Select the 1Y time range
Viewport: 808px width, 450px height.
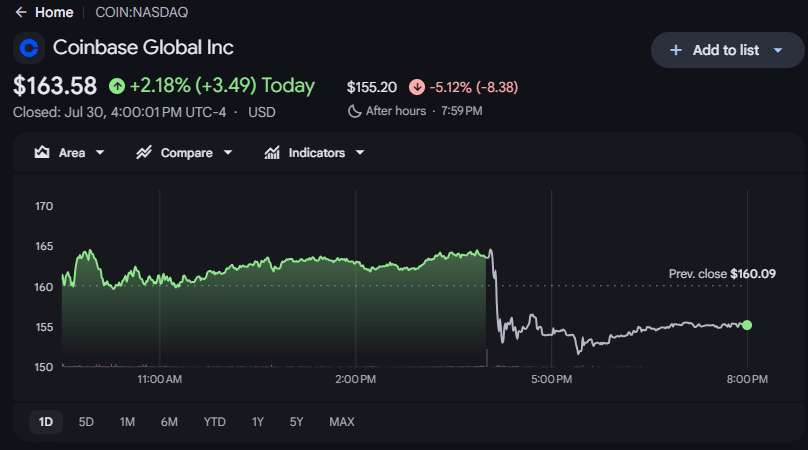pyautogui.click(x=258, y=422)
